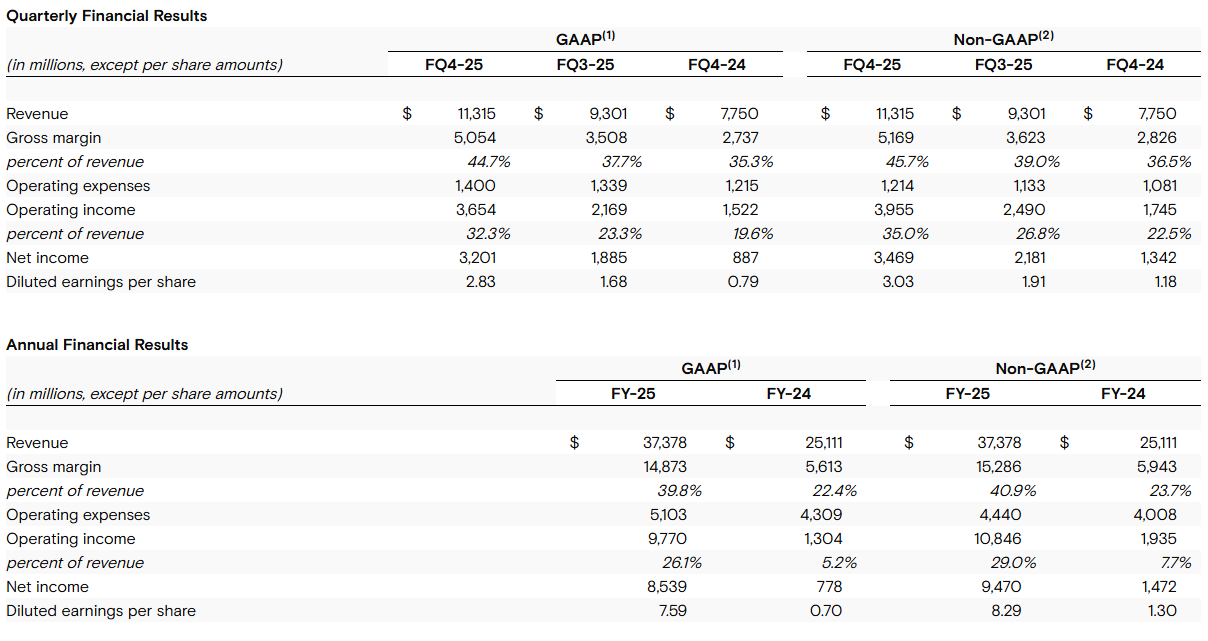The height and width of the screenshot is (641, 1208).
Task: Select the Non-GAAP header in quarterly table
Action: click(x=1004, y=39)
